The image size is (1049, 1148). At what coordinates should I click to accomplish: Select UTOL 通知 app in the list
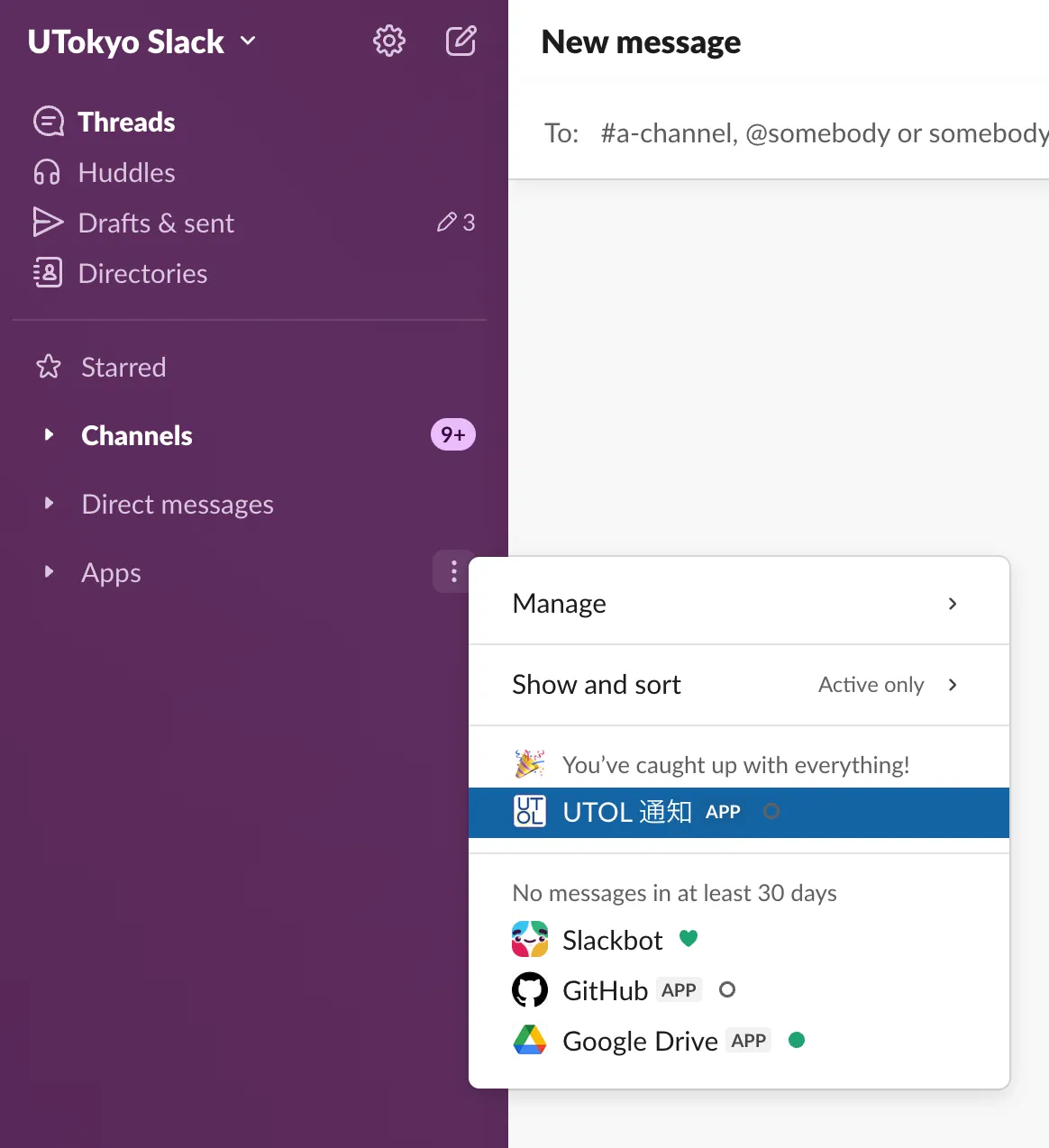coord(627,812)
